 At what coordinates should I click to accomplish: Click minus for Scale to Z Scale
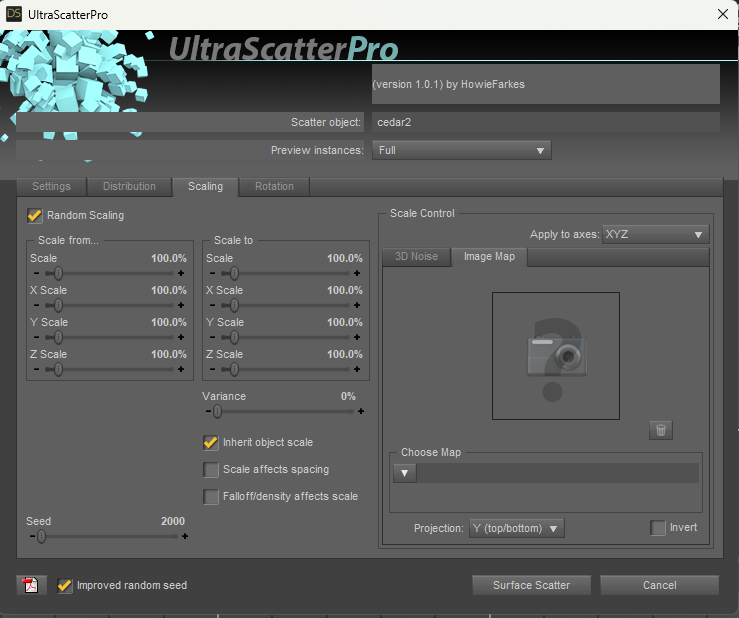point(212,369)
